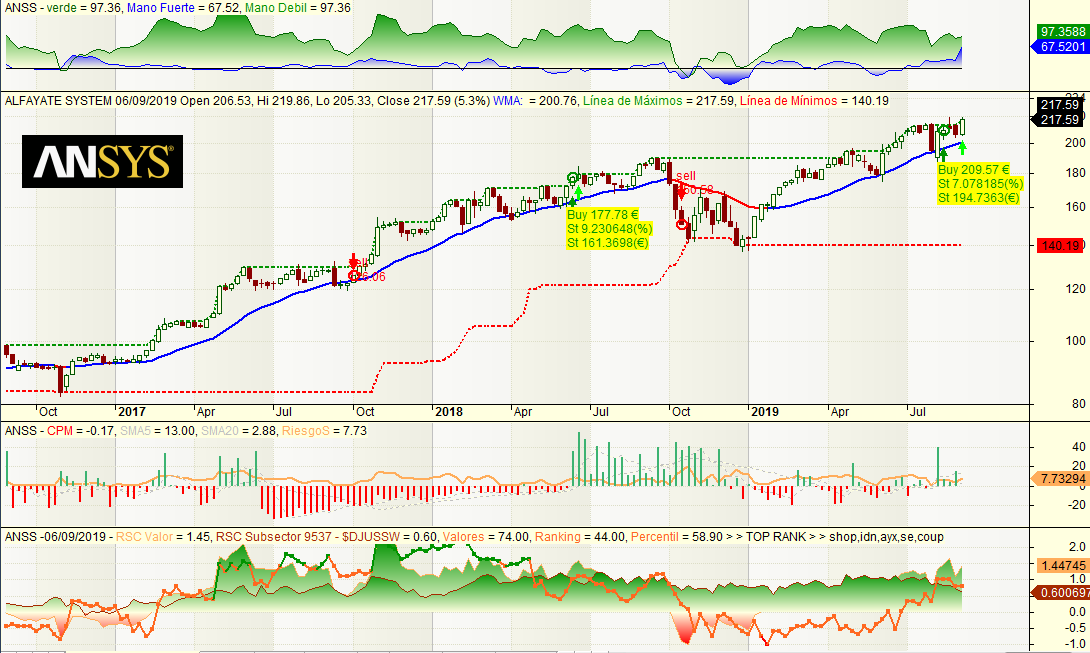Click "RSC Valor = 1.45" legend text

pyautogui.click(x=163, y=537)
